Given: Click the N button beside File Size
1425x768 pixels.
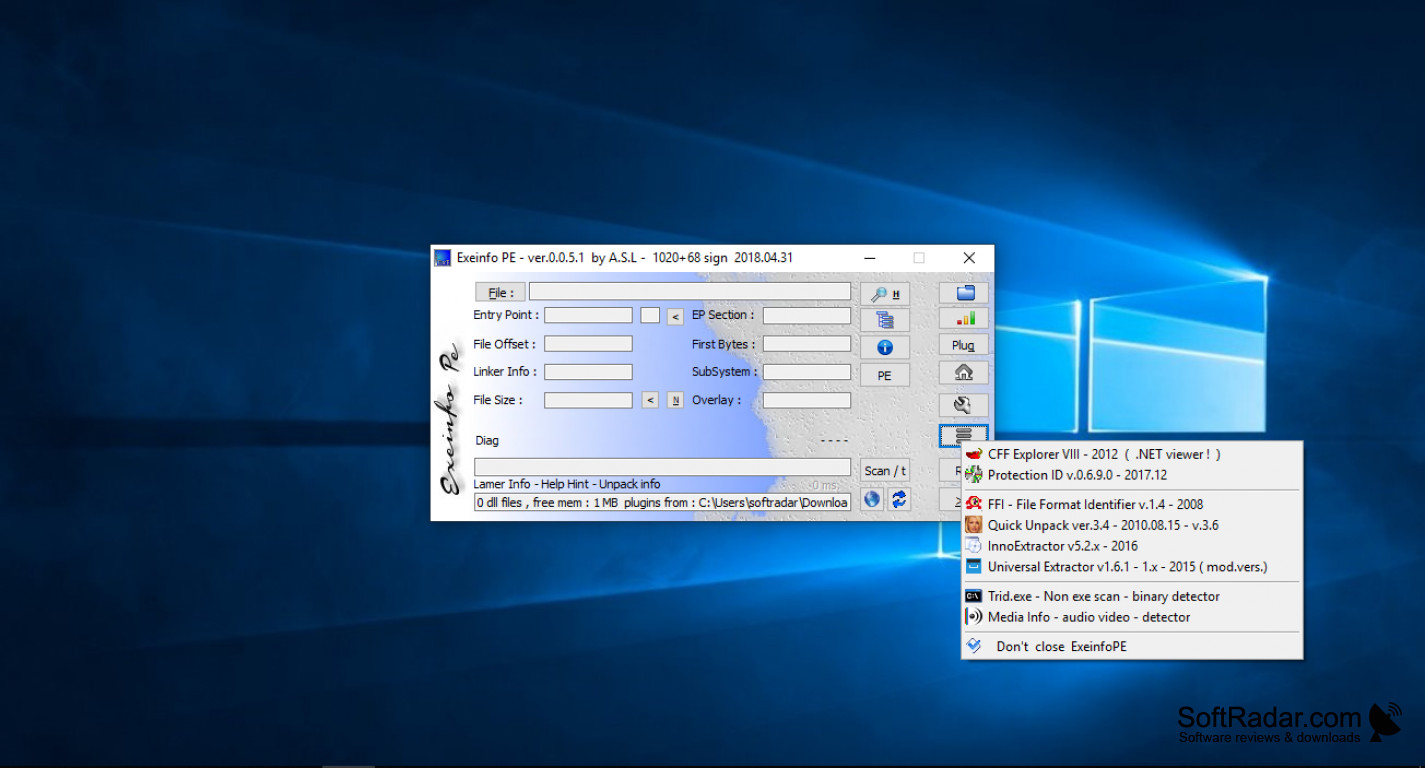Looking at the screenshot, I should [675, 400].
